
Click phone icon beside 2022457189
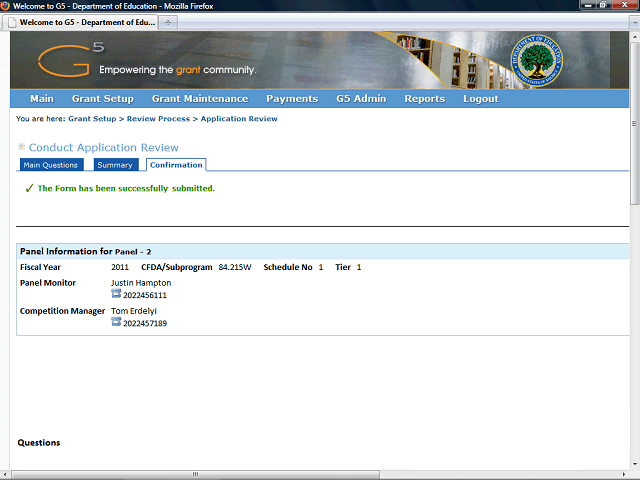click(x=116, y=322)
